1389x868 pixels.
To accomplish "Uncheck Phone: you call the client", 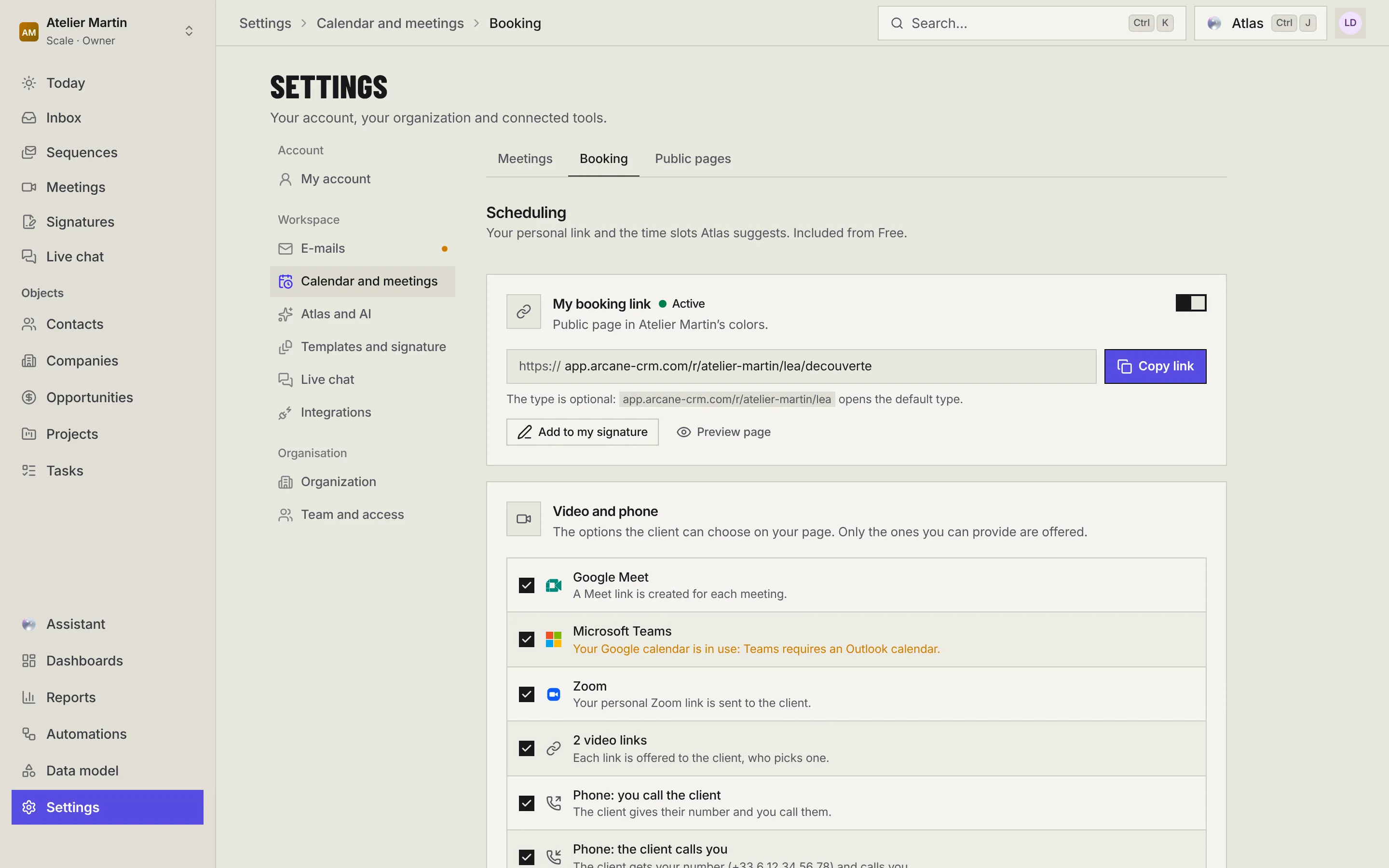I will click(x=526, y=803).
